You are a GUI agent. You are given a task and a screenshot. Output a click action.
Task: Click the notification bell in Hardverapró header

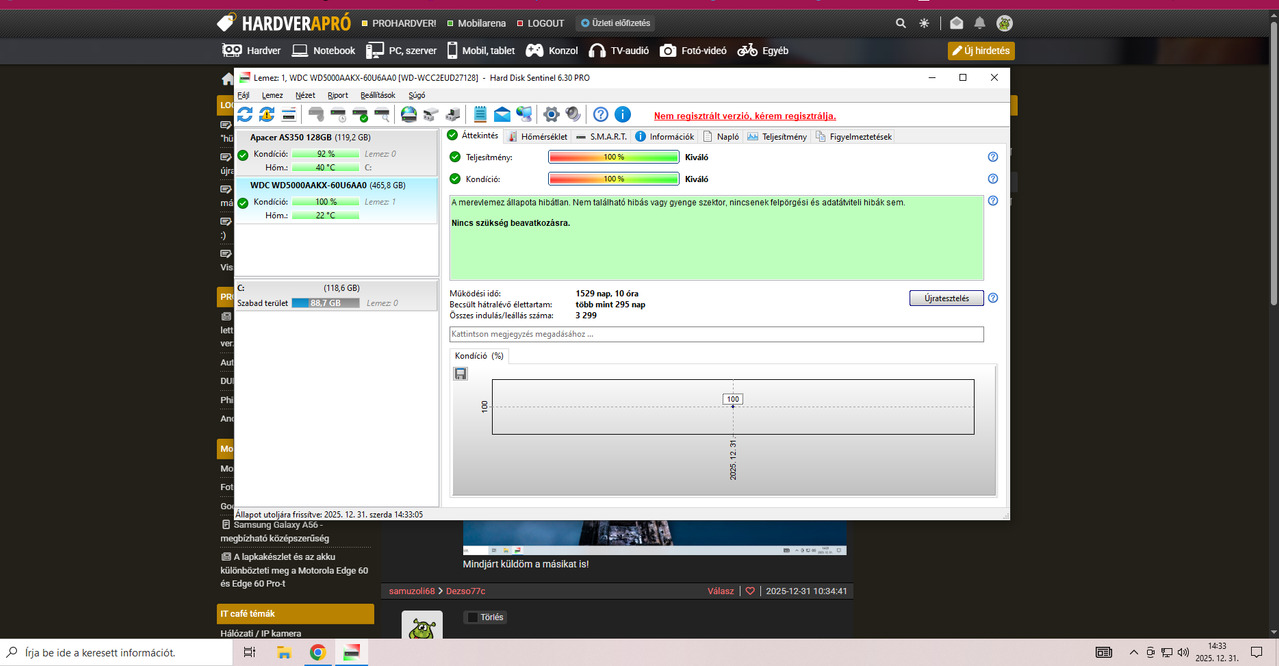coord(980,23)
